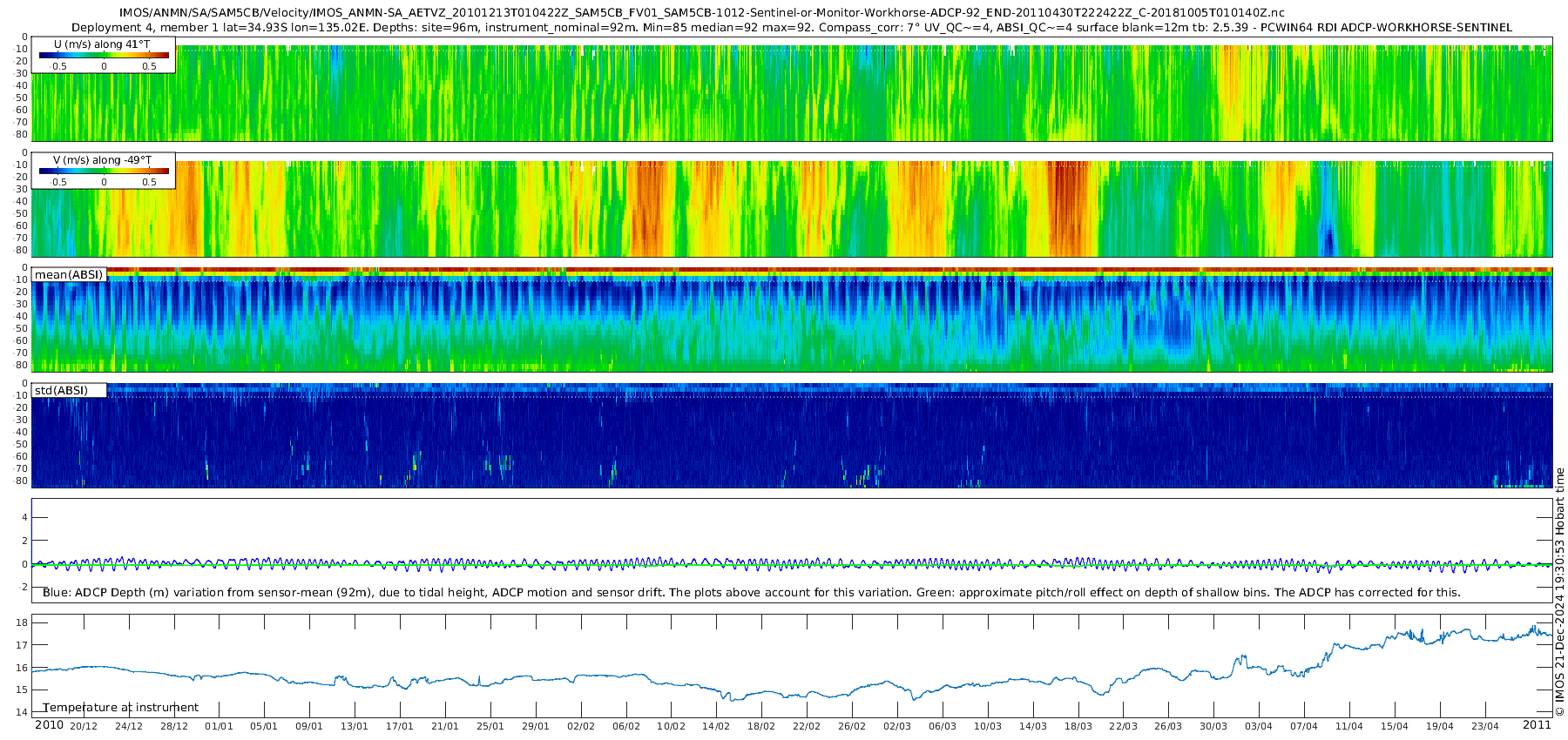Click the 01/01 date tick label
The height and width of the screenshot is (740, 1568).
pos(219,727)
